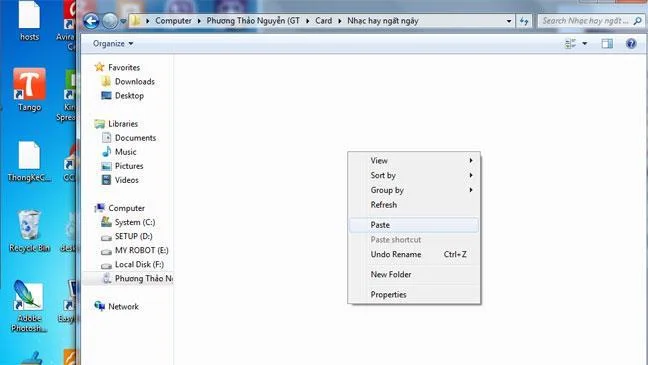Go back with the Explorer Back arrow
Image resolution: width=648 pixels, height=365 pixels.
tap(91, 21)
